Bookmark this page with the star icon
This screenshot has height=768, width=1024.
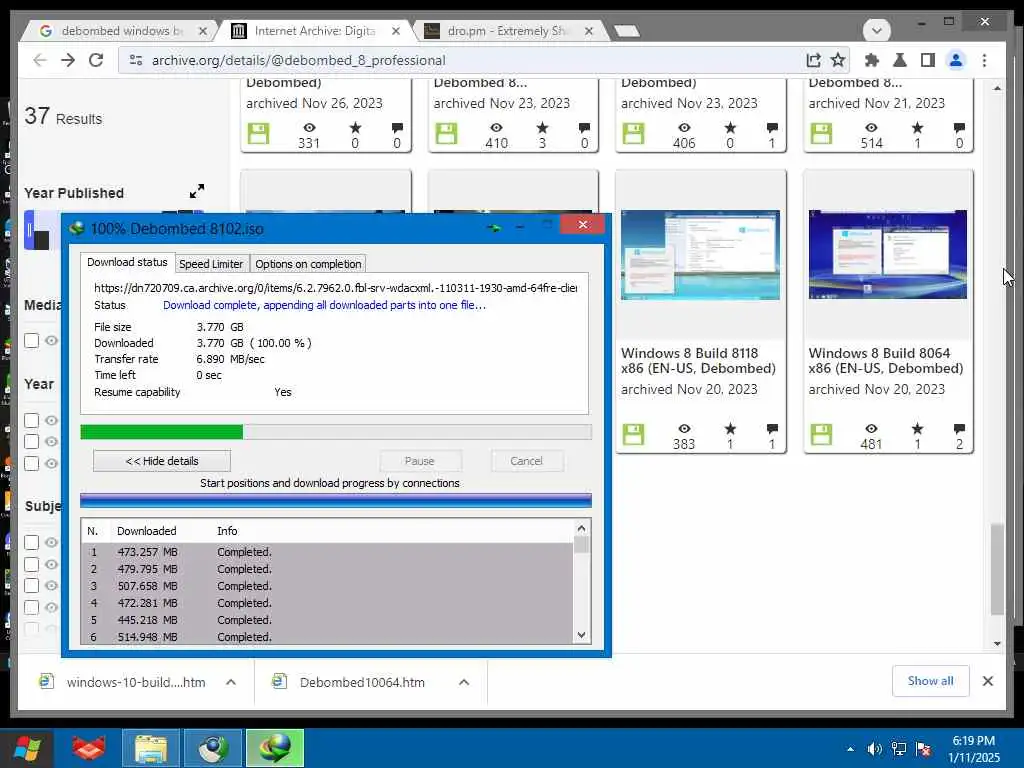tap(838, 60)
